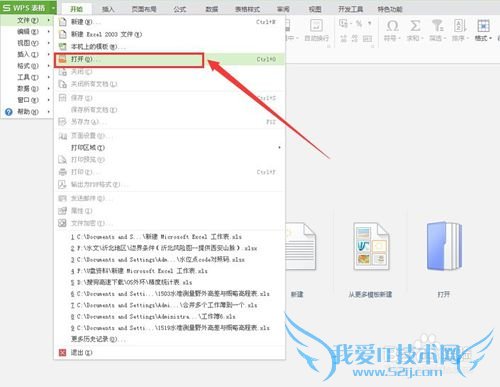
Task: Click the 筛选 funnel filter icon
Action: [437, 25]
